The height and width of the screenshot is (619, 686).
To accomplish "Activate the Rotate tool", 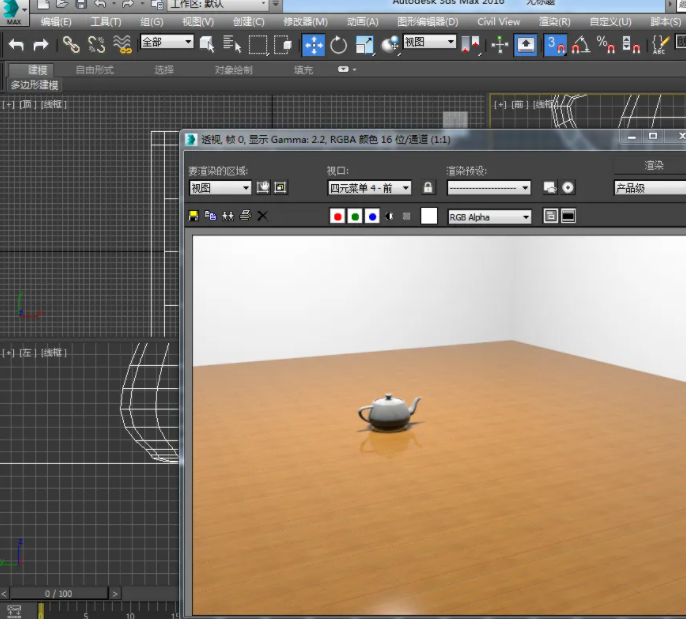I will point(339,44).
